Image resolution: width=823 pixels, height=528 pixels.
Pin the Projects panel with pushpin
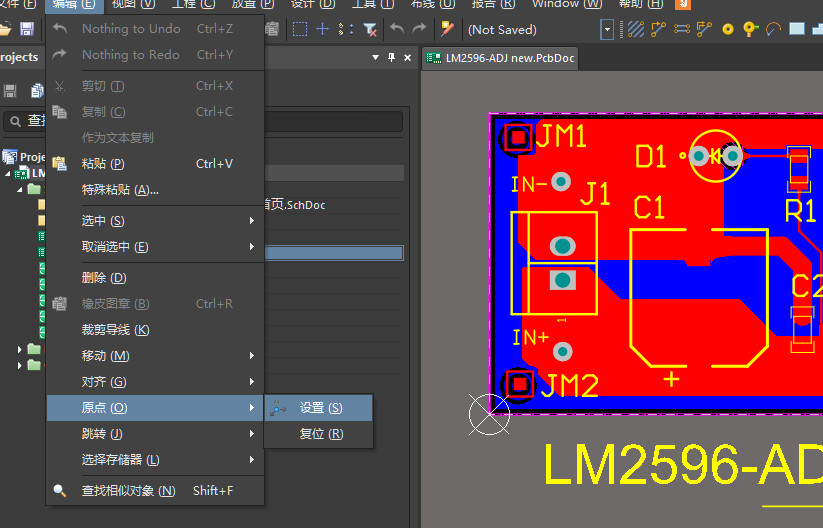click(390, 58)
